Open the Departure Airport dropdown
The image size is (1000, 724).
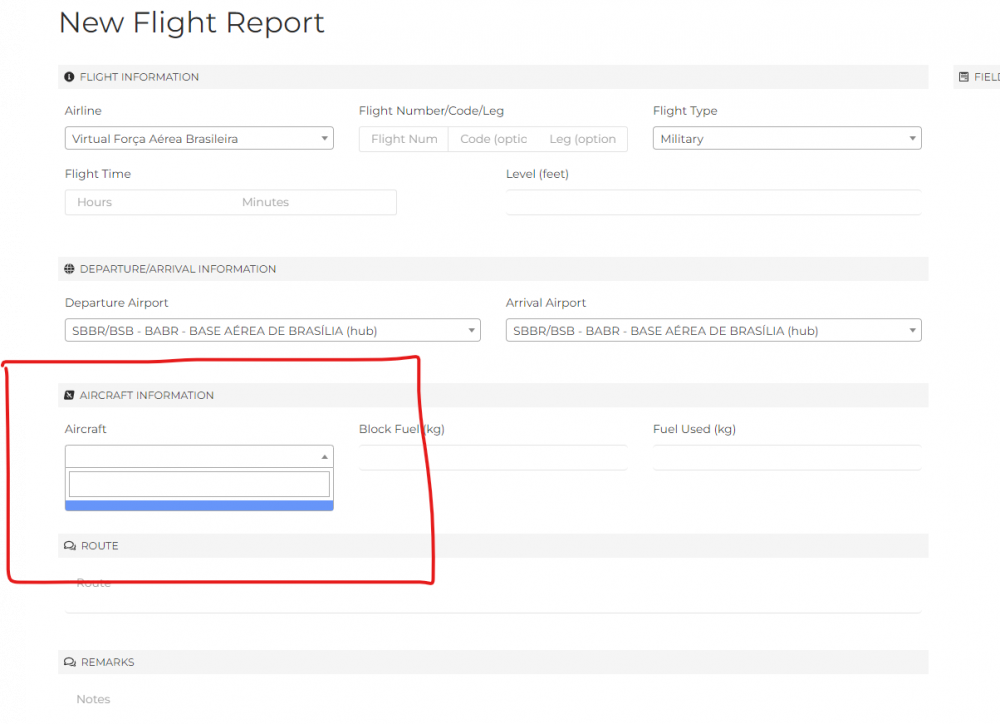[272, 331]
